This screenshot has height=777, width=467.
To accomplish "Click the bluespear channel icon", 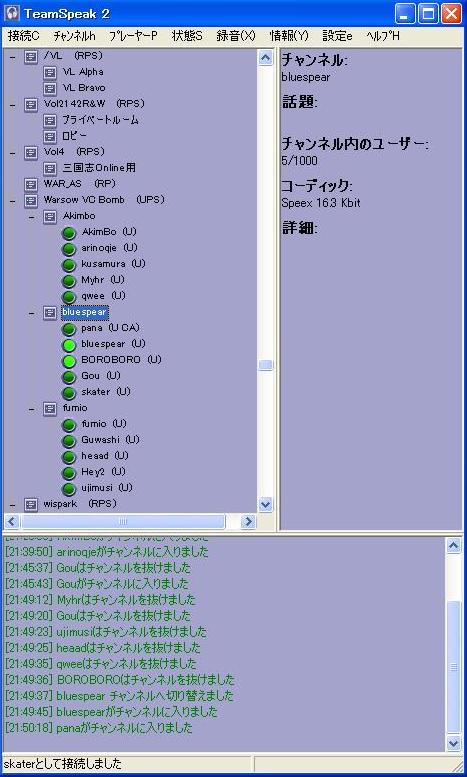I will [x=50, y=313].
